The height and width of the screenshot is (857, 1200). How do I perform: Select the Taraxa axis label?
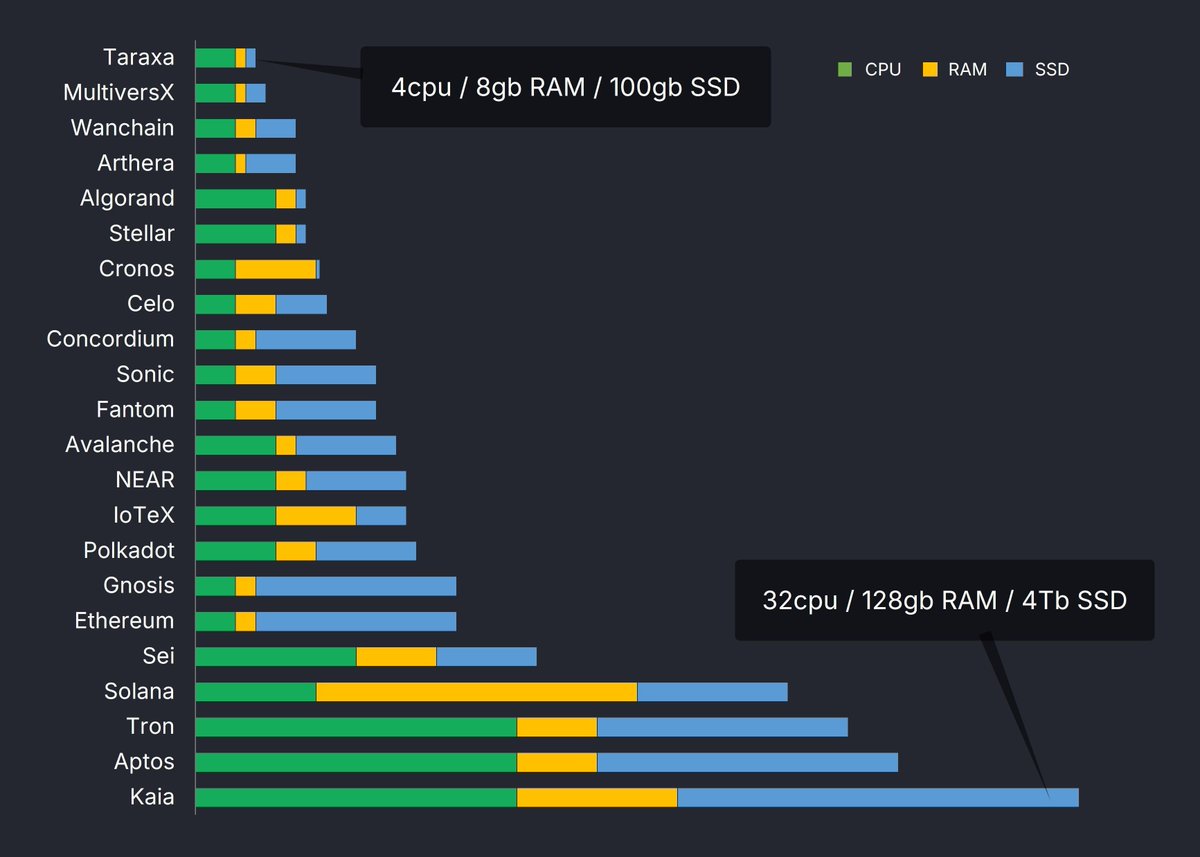pos(139,57)
